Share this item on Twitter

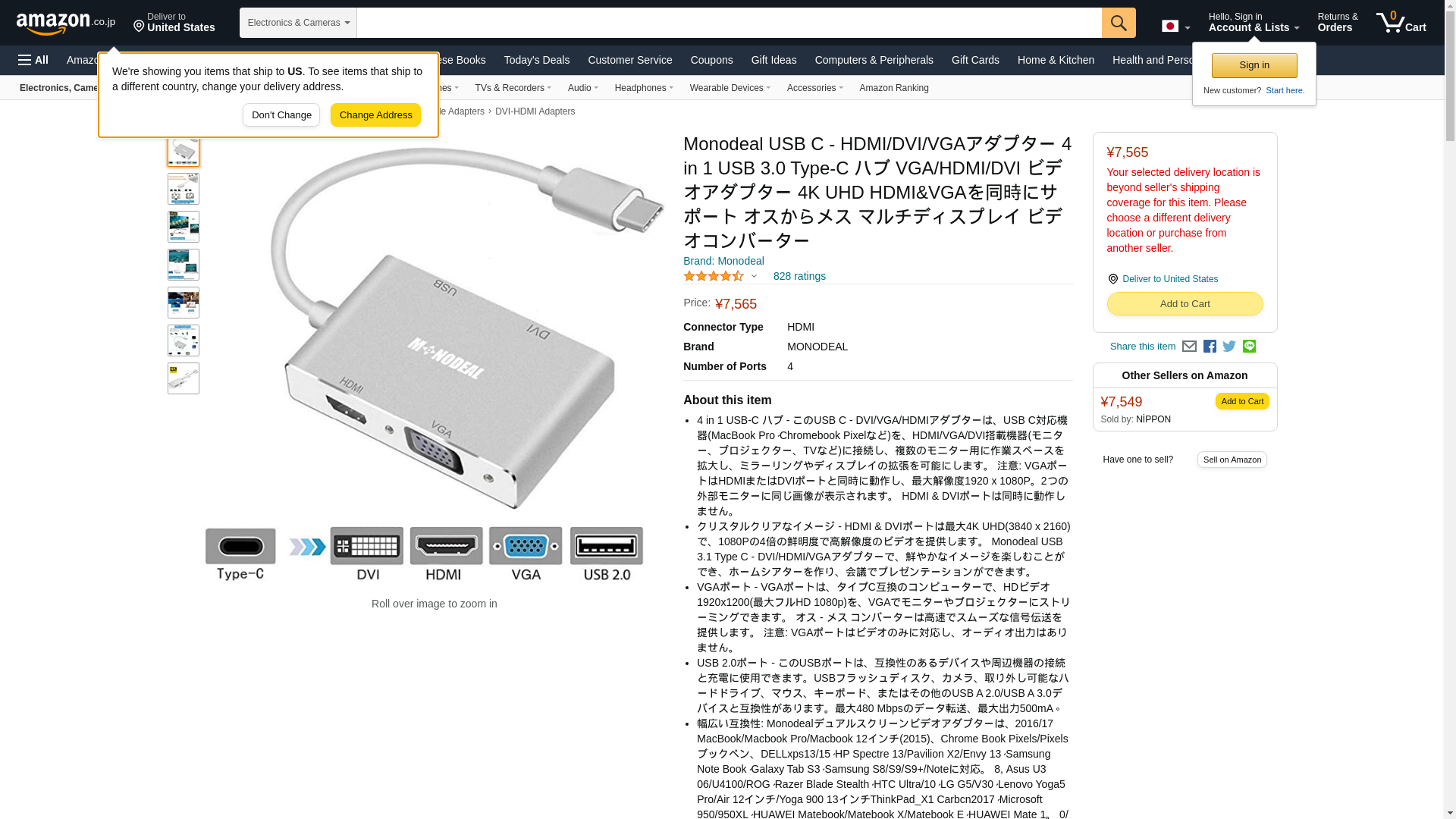tap(1229, 347)
